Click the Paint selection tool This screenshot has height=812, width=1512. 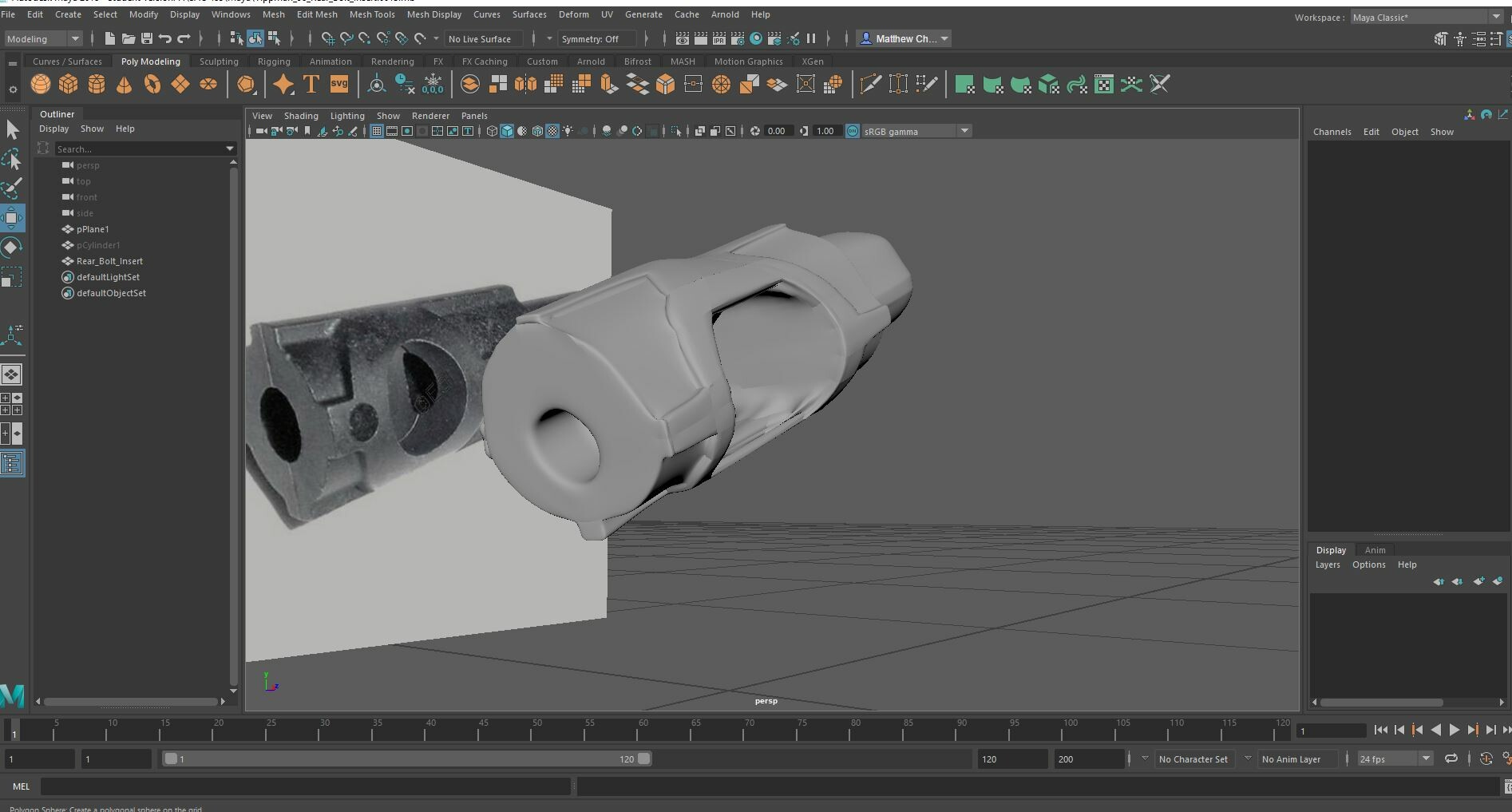point(12,188)
